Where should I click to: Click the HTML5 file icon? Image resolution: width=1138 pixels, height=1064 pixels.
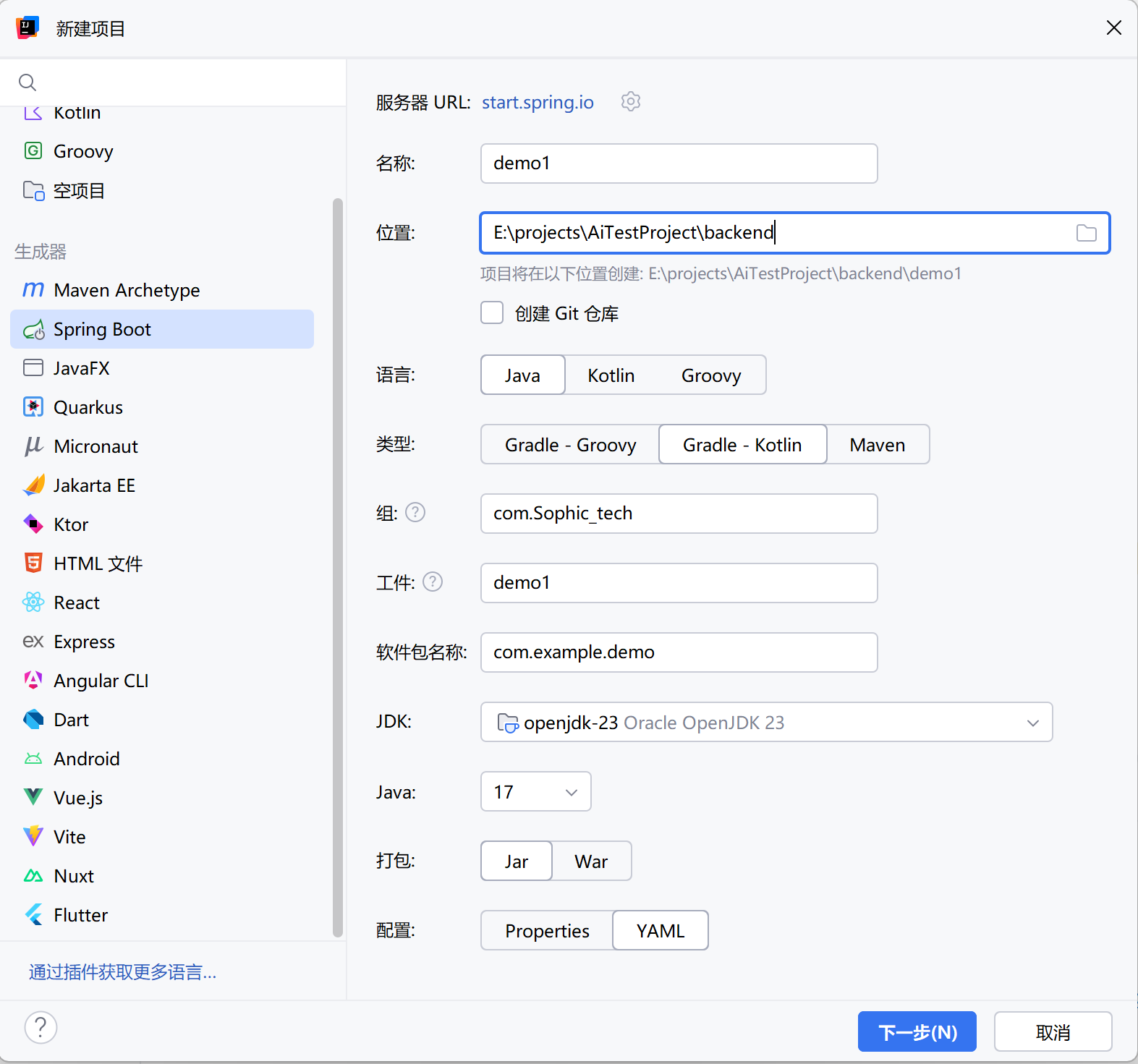pos(33,563)
